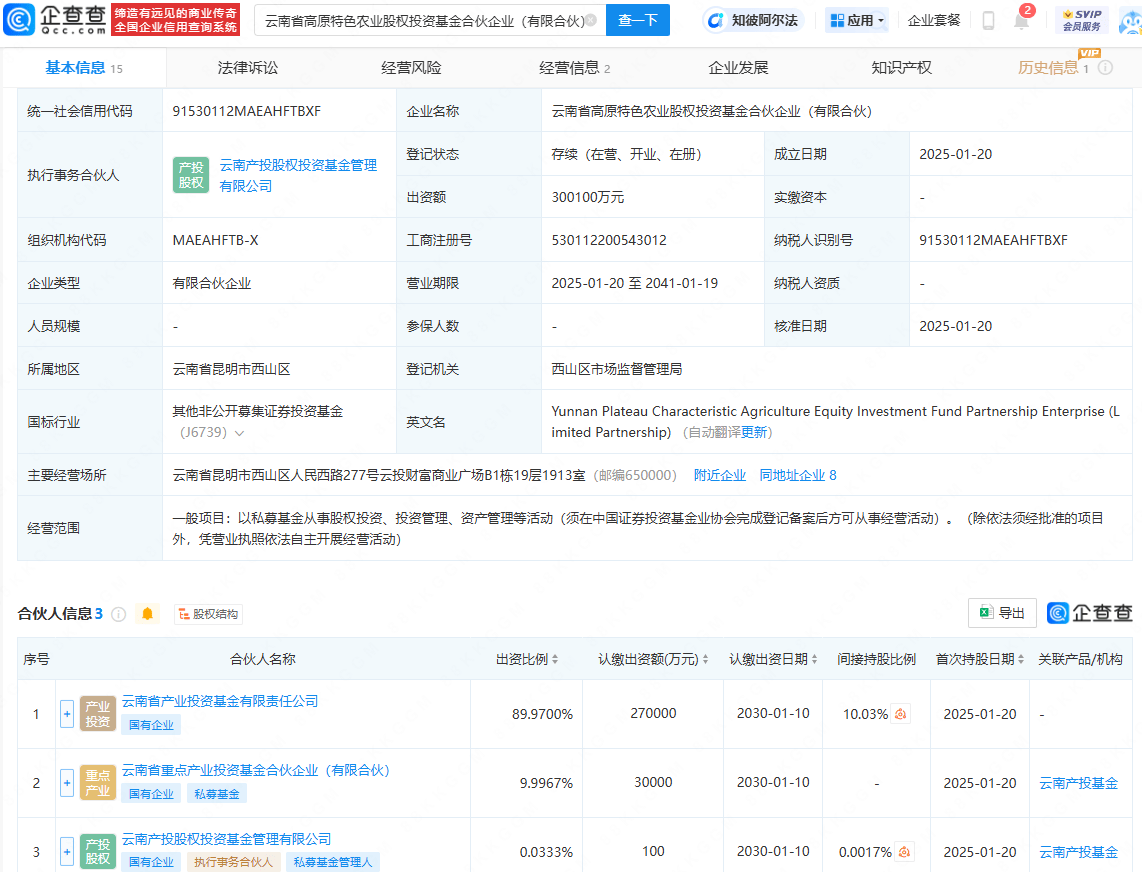Open the Qcc.com home logo

[x=55, y=20]
